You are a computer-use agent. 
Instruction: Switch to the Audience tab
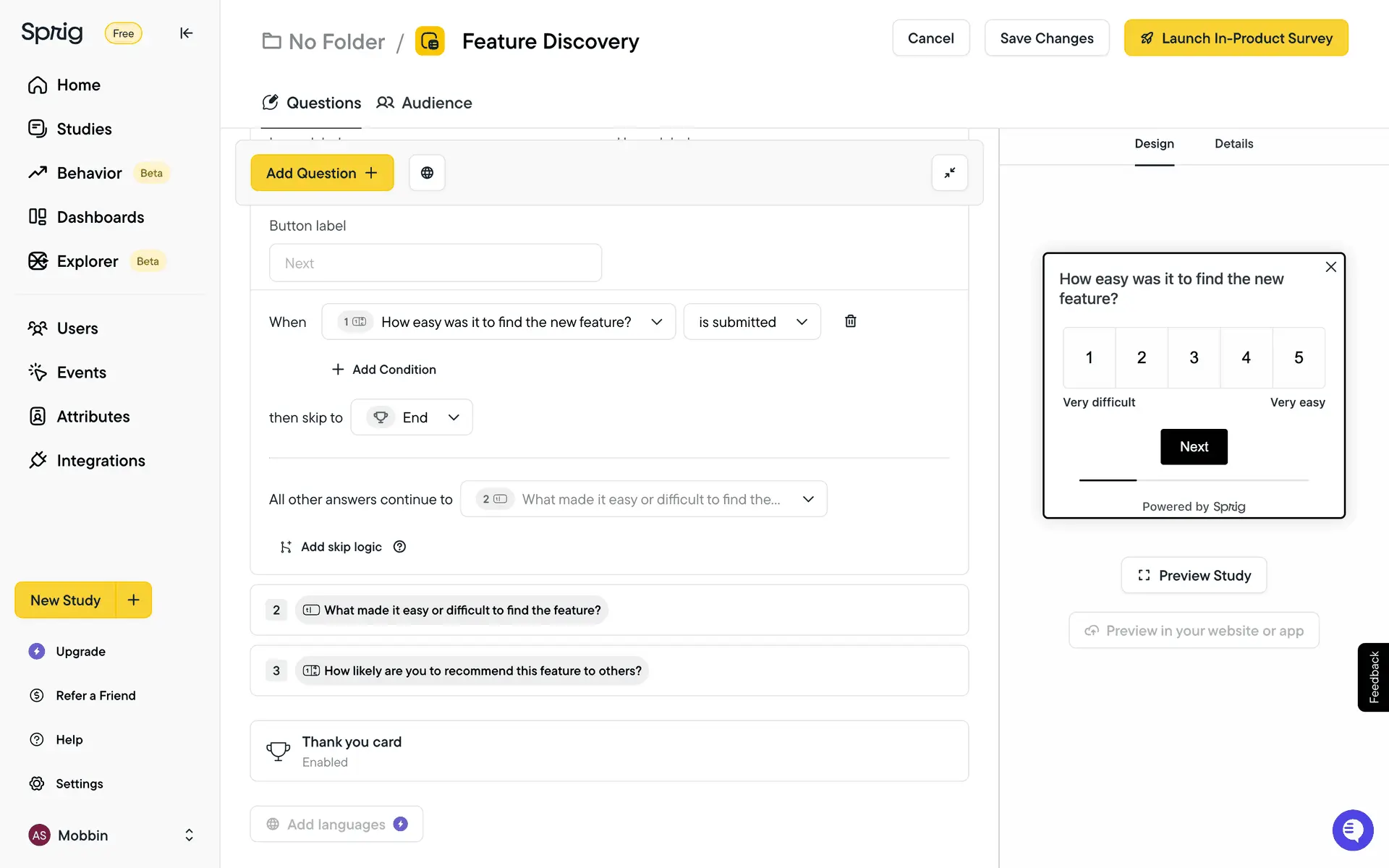(424, 103)
